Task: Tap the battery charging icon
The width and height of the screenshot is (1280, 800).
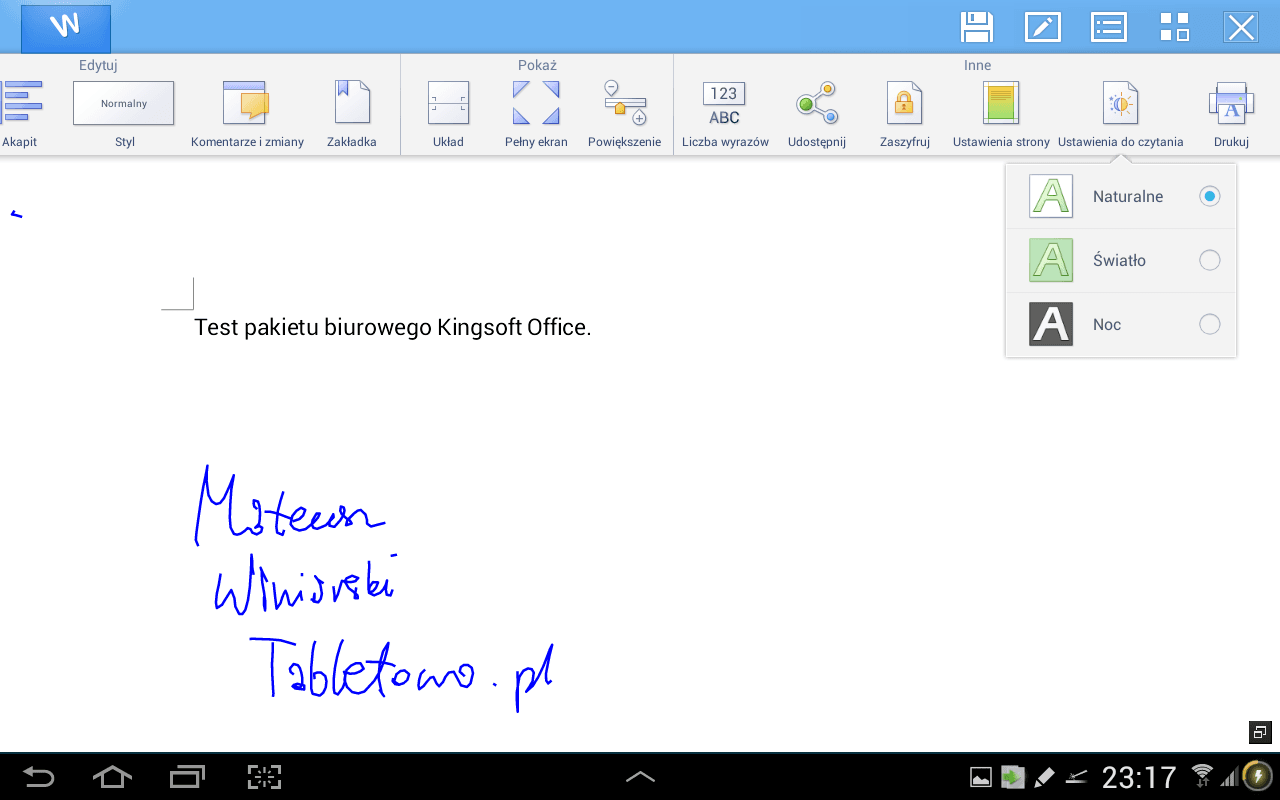Action: tap(1256, 776)
